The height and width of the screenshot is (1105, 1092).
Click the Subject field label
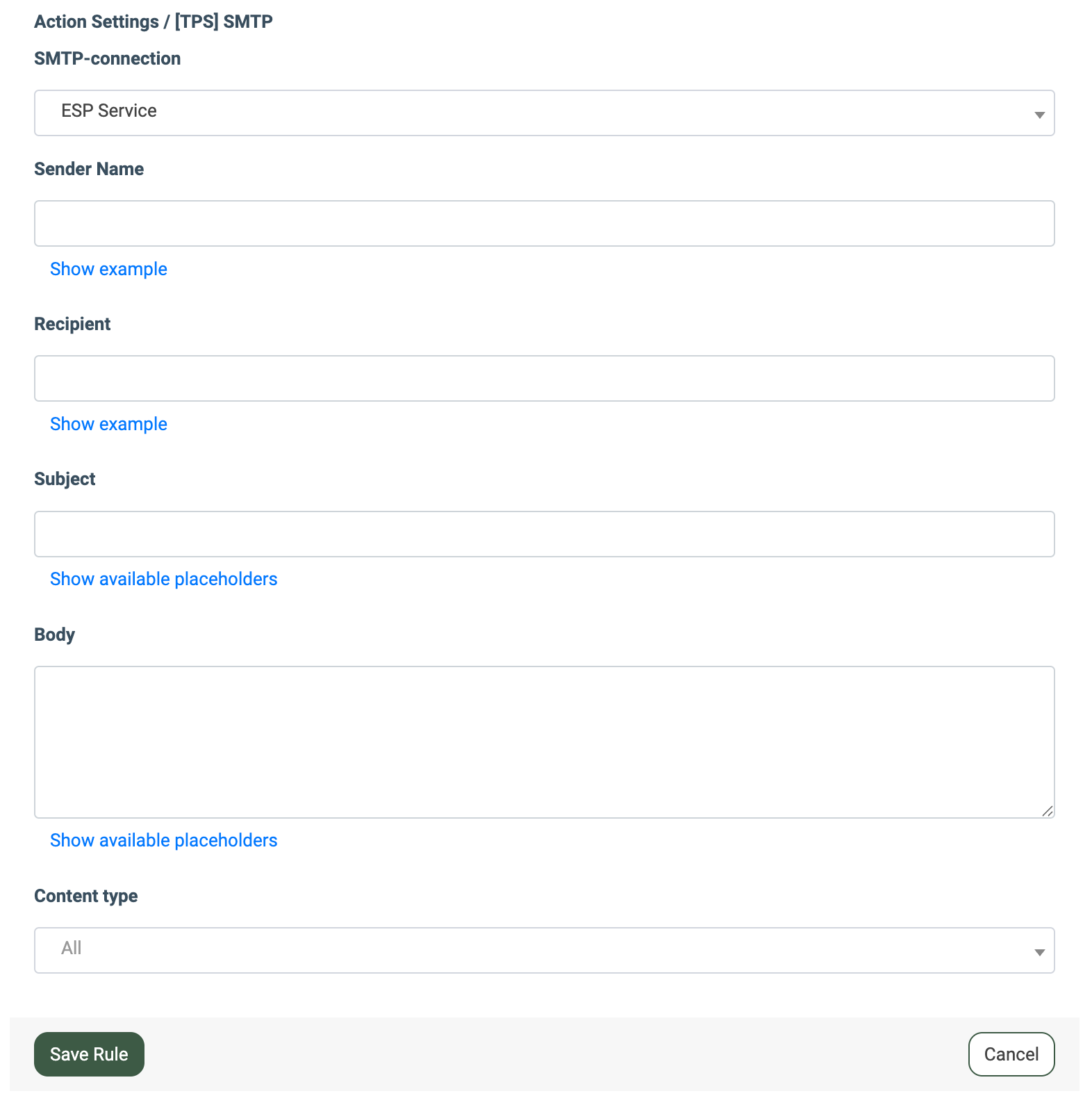pyautogui.click(x=65, y=479)
